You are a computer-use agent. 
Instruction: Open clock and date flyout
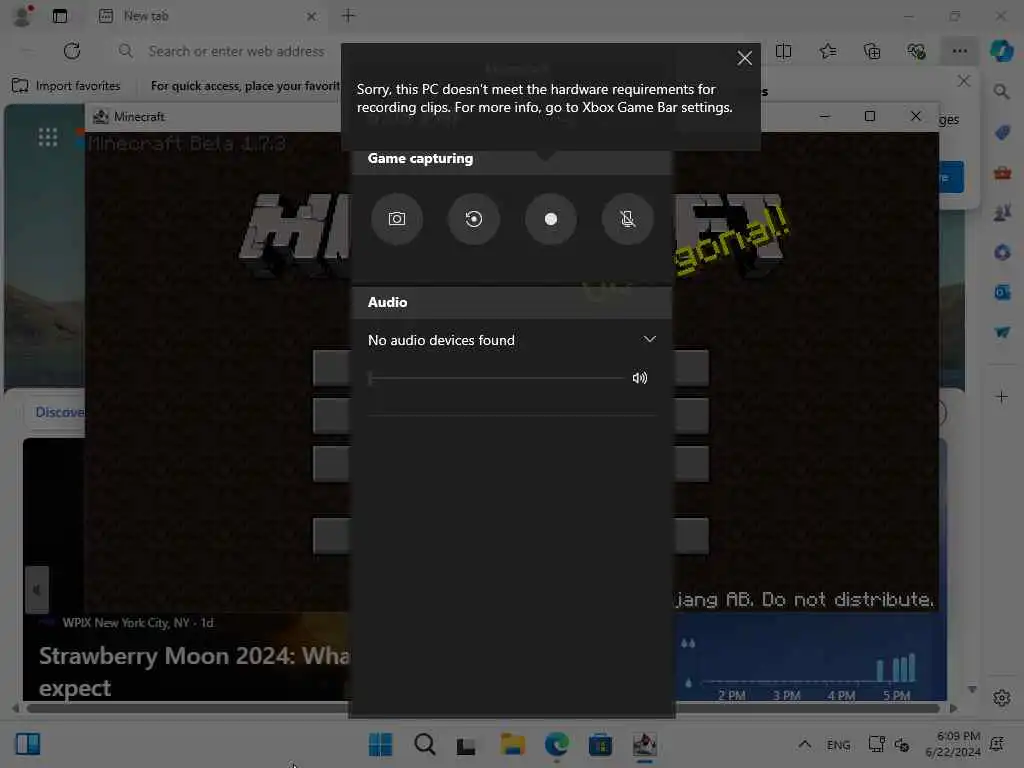(x=952, y=744)
